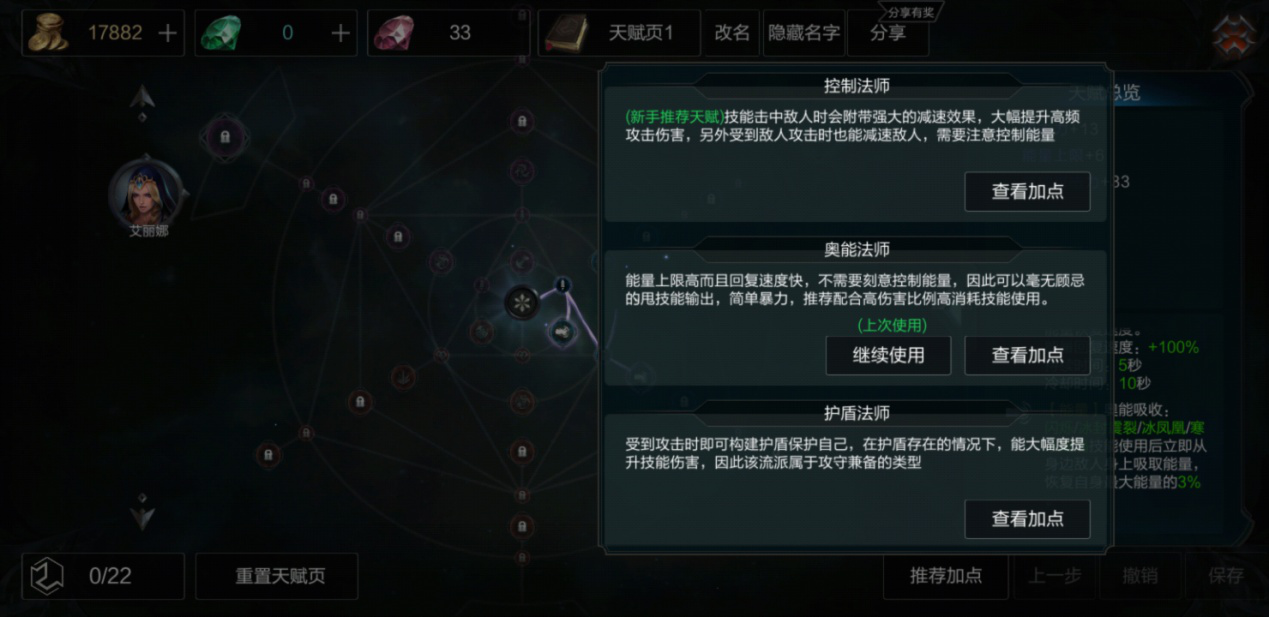Open the 分享 share menu
This screenshot has height=617, width=1269.
(888, 33)
